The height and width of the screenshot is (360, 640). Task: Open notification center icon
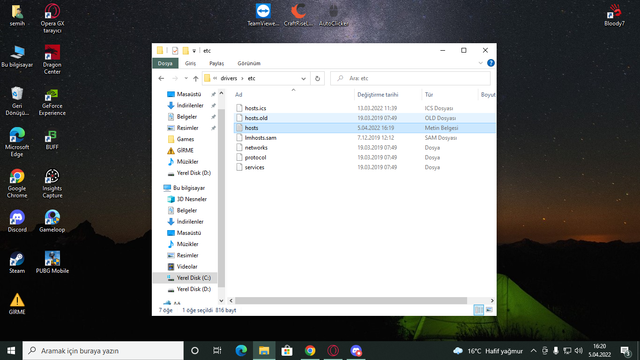(x=625, y=351)
